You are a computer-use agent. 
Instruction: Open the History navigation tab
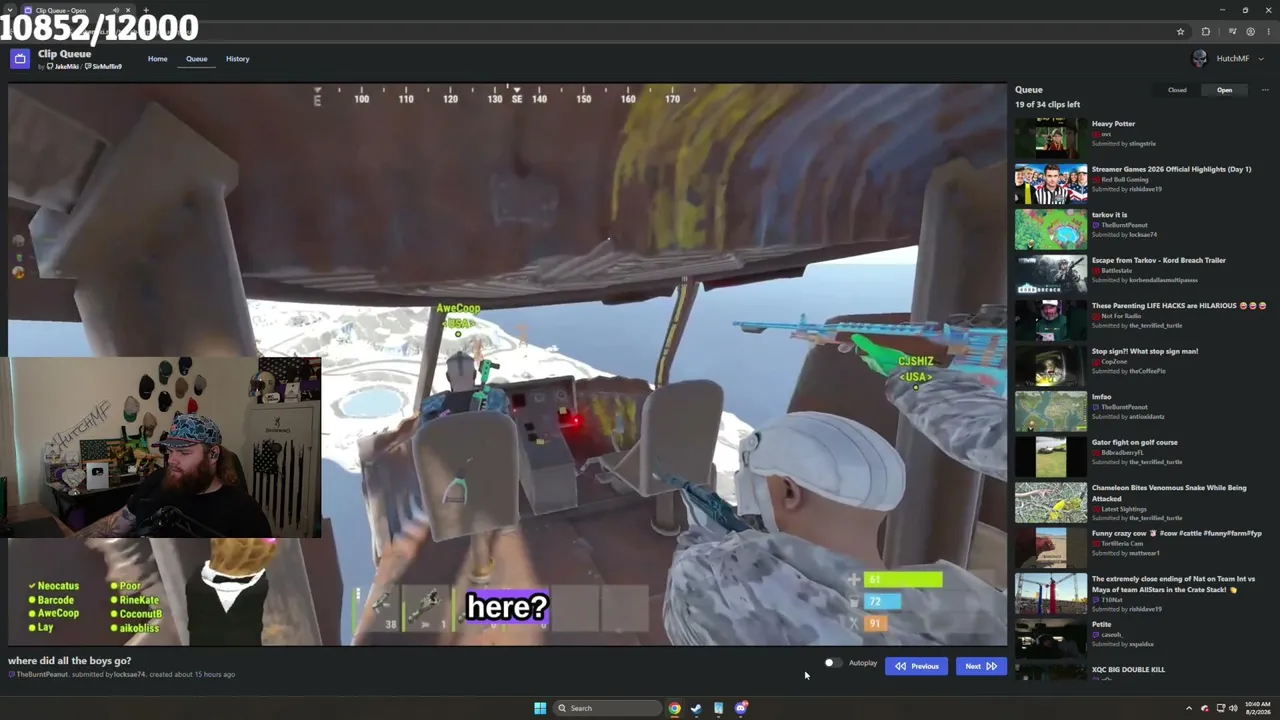tap(237, 59)
